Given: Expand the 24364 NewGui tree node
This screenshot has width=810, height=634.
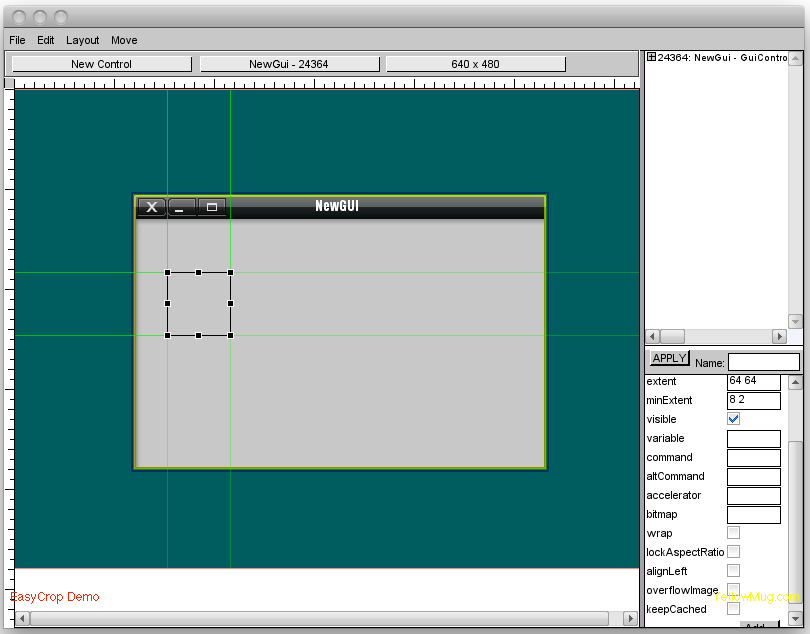Looking at the screenshot, I should (x=652, y=57).
